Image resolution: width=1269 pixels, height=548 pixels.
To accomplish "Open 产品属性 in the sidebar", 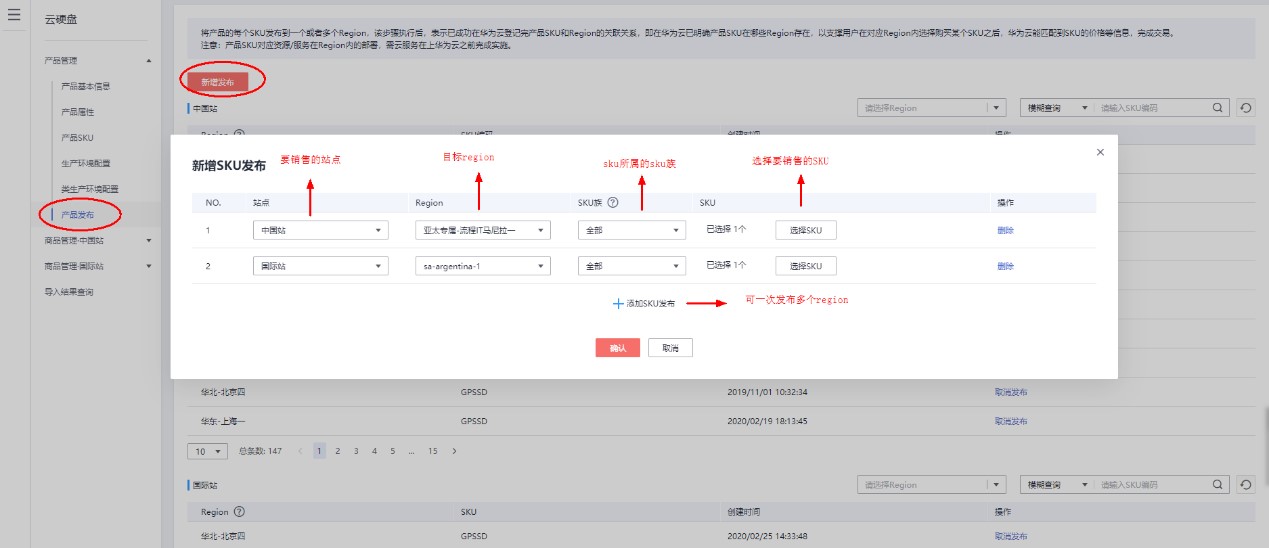I will (x=77, y=111).
